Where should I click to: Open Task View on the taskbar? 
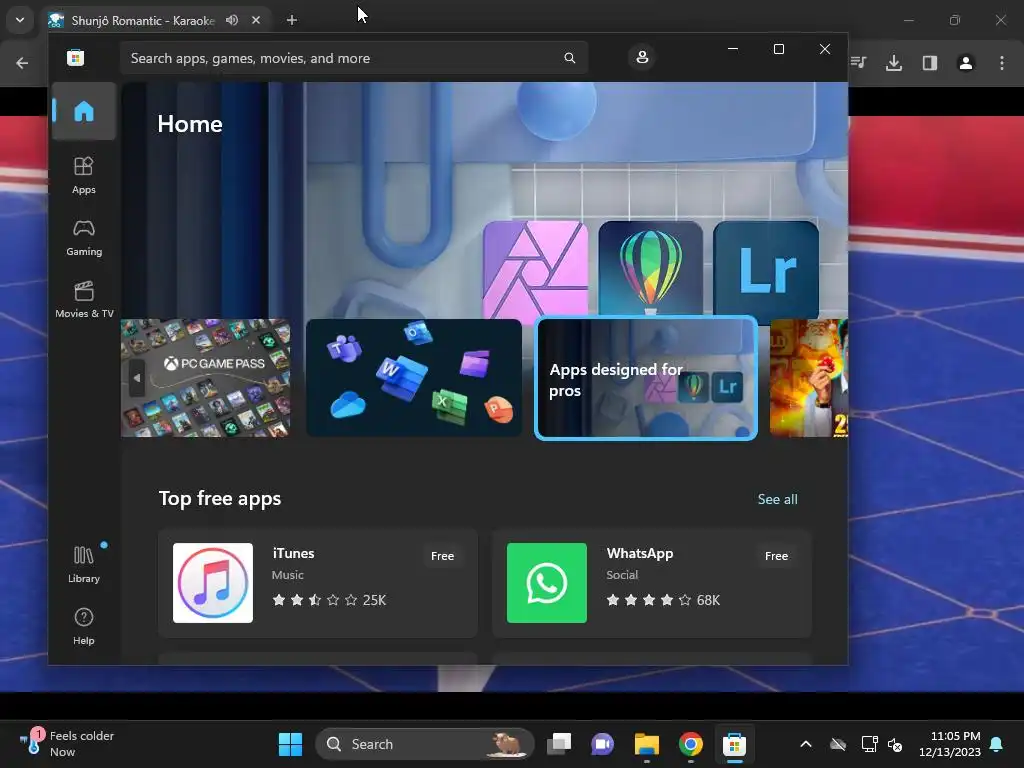(559, 744)
